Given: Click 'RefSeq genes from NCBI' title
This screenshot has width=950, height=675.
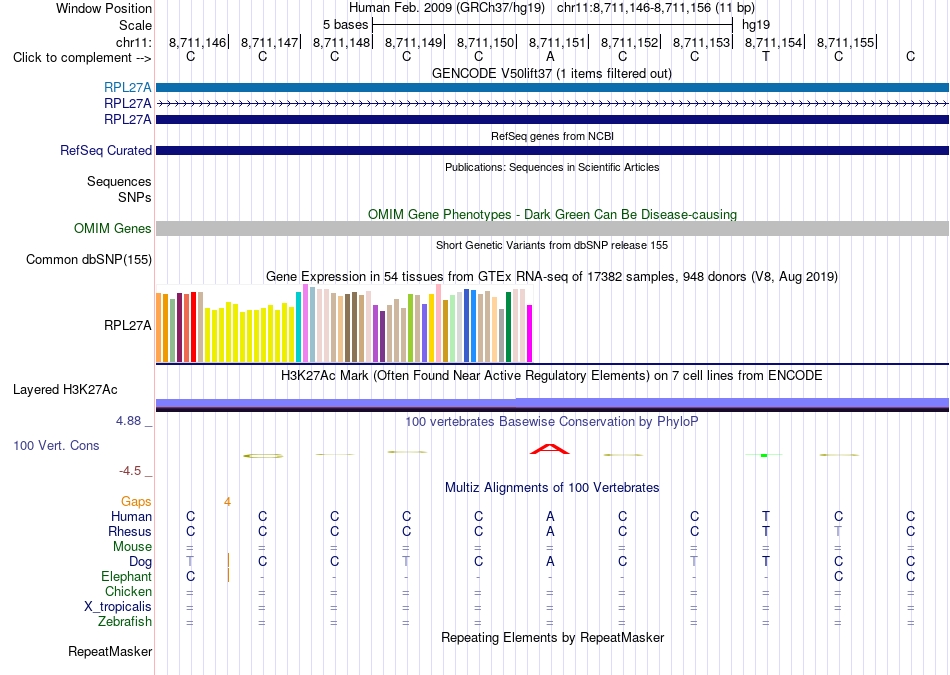Looking at the screenshot, I should 552,136.
